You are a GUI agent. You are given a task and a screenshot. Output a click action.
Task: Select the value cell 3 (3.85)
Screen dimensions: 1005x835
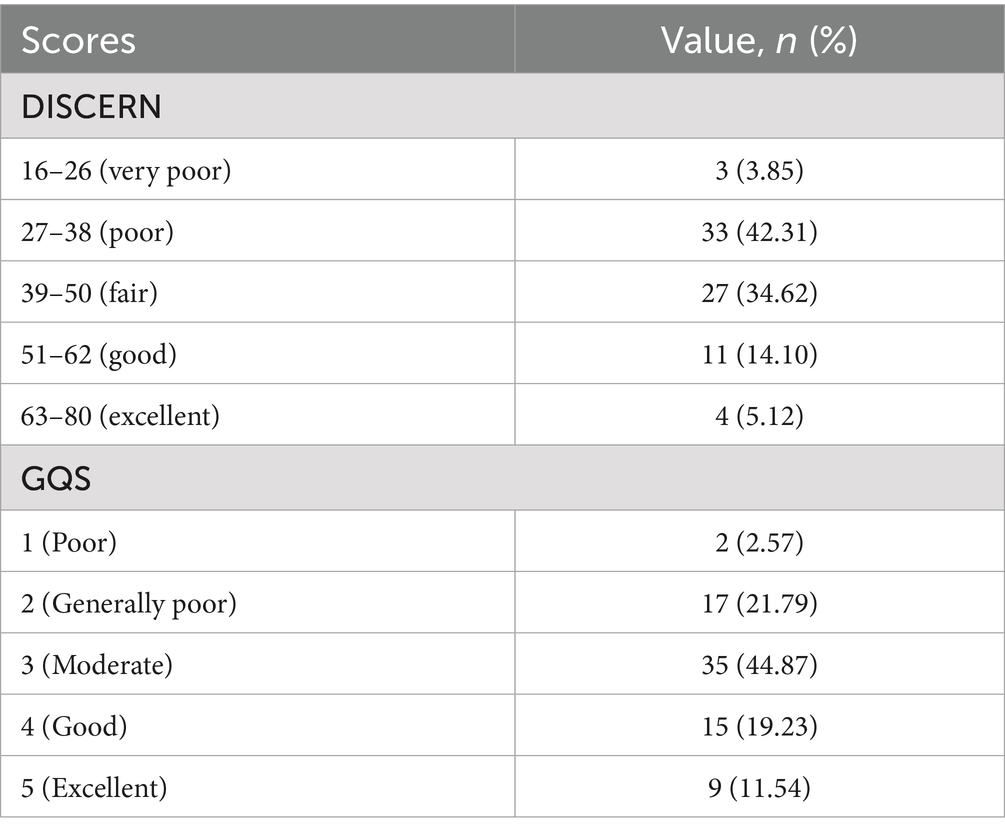[759, 170]
